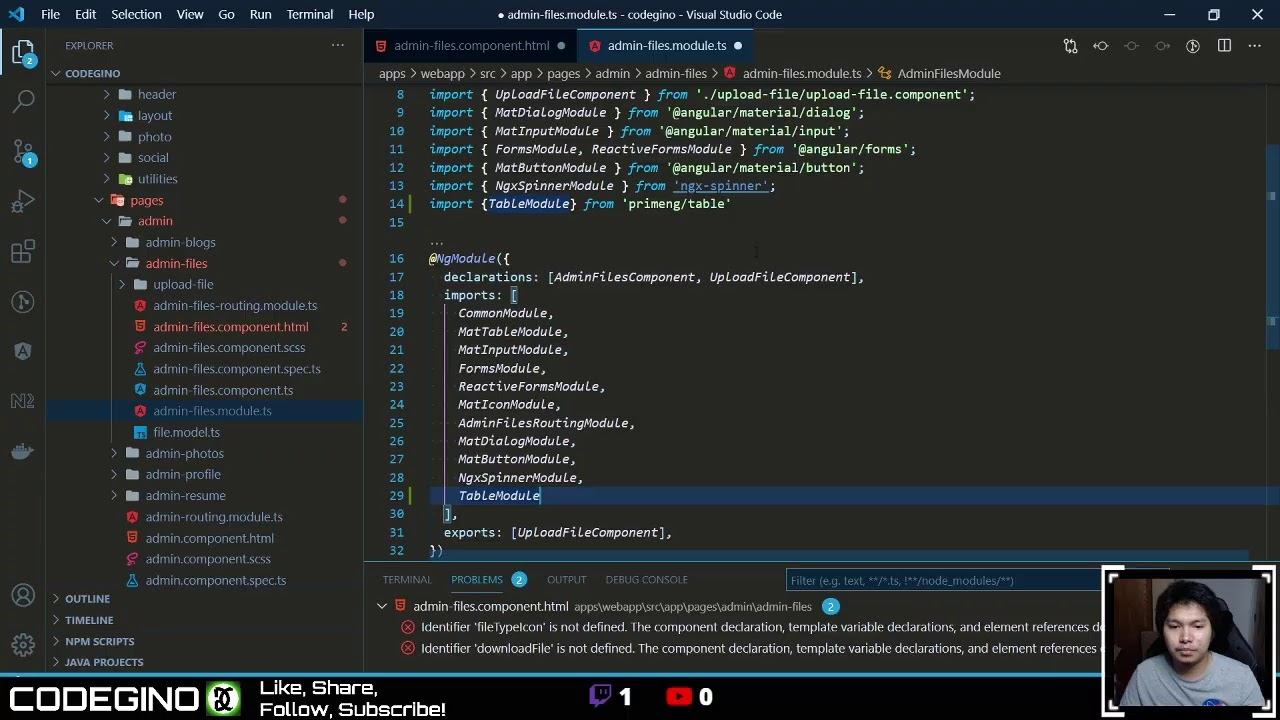Open the Source Control view

24,152
